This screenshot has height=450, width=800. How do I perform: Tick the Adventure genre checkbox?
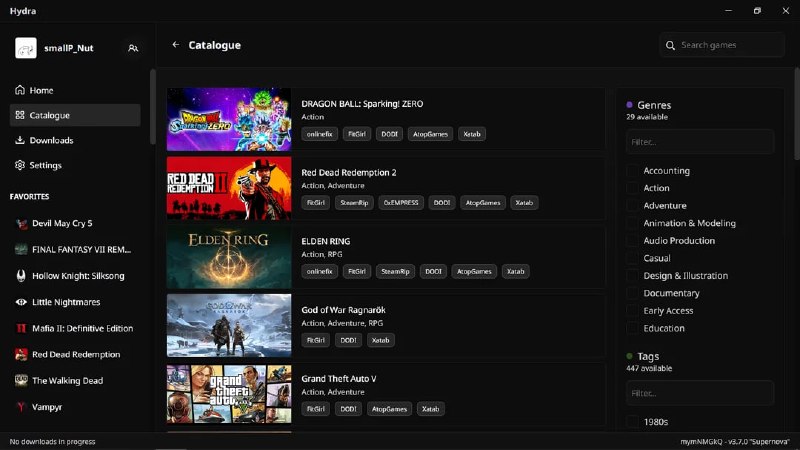coord(632,206)
